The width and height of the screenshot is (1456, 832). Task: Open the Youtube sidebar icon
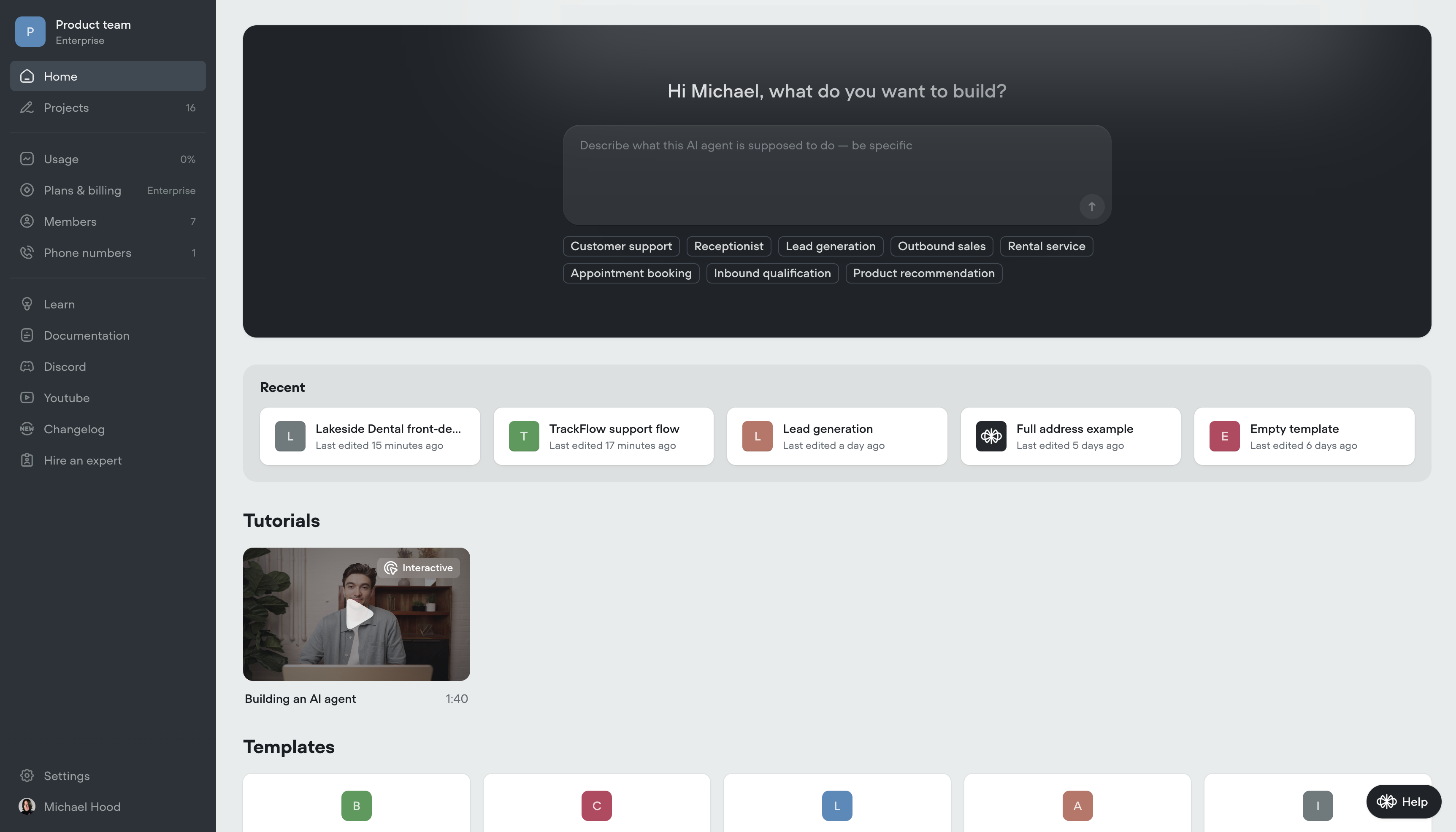coord(27,398)
